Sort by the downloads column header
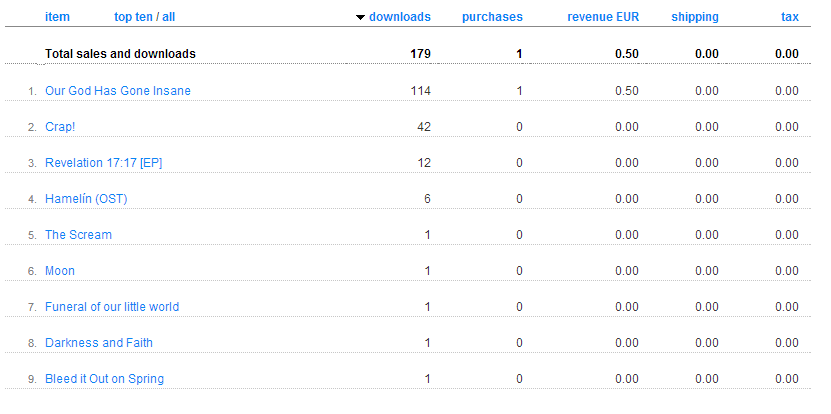This screenshot has height=414, width=831. tap(399, 17)
